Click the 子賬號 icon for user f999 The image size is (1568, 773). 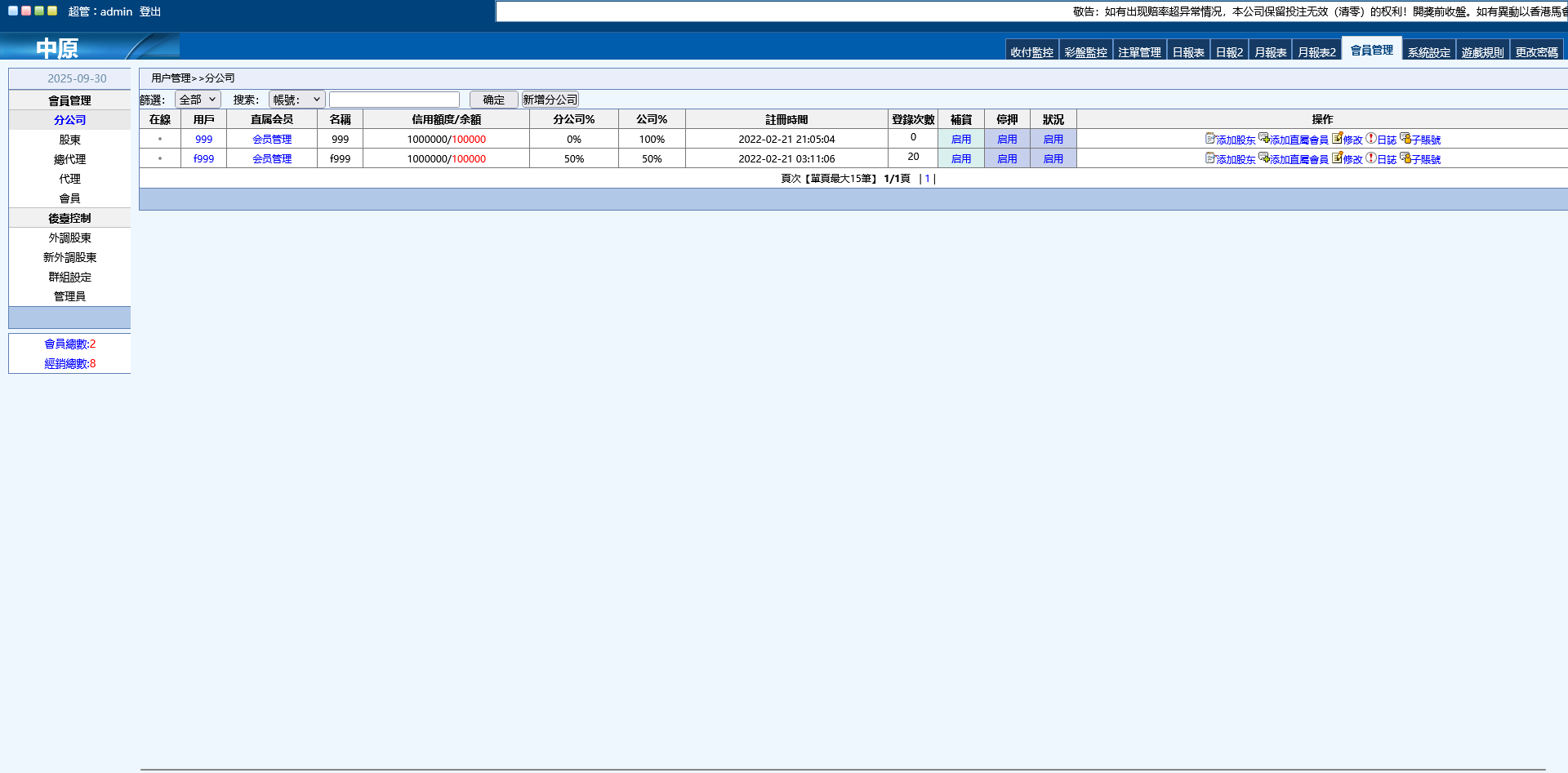click(1405, 158)
